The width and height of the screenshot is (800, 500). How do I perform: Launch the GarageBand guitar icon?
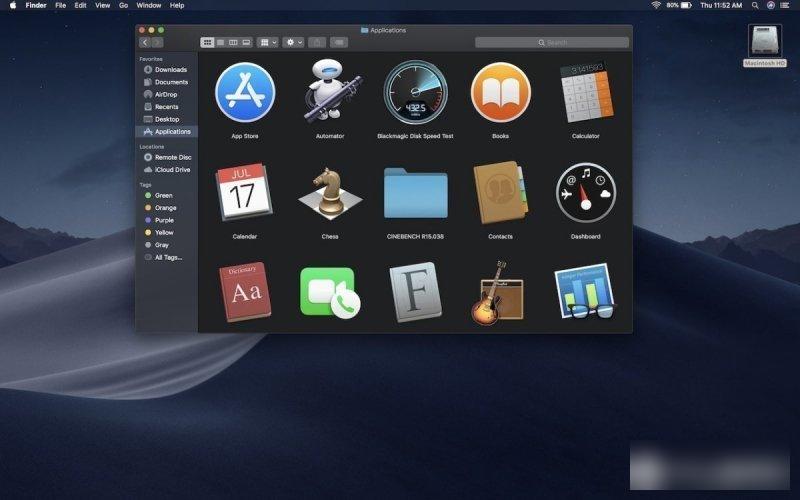(x=497, y=293)
